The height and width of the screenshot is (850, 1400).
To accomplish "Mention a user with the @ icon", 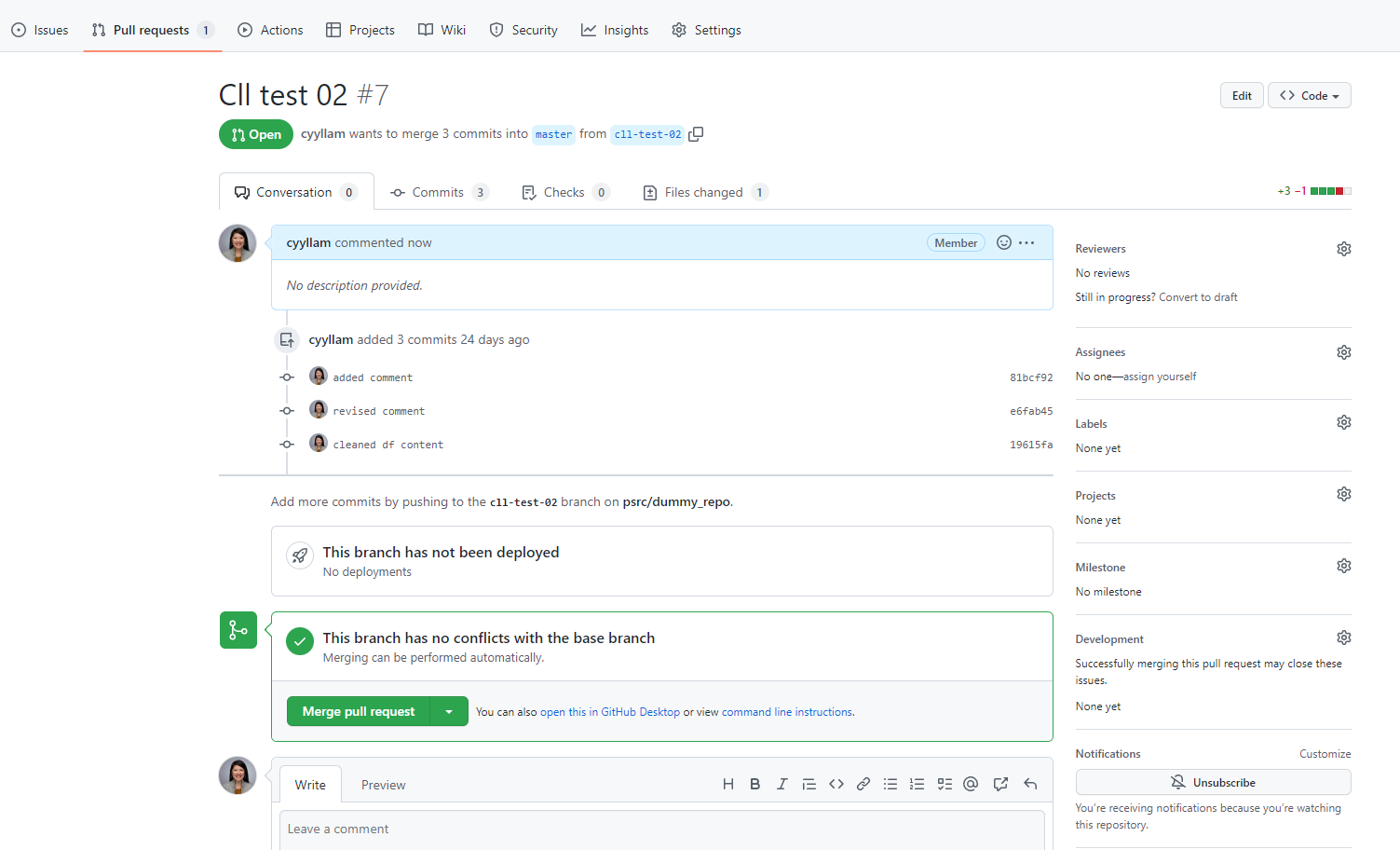I will pos(971,784).
